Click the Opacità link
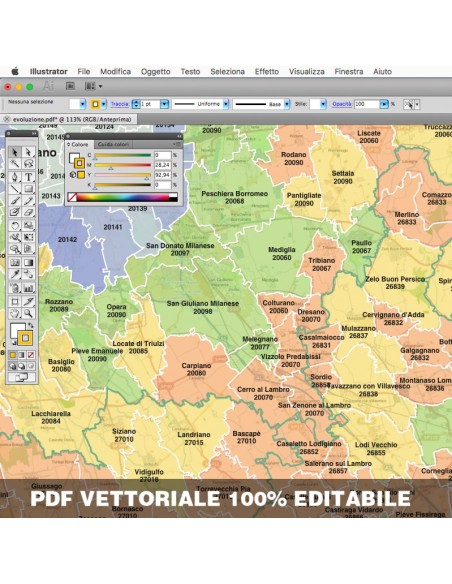The width and height of the screenshot is (452, 584). click(342, 104)
